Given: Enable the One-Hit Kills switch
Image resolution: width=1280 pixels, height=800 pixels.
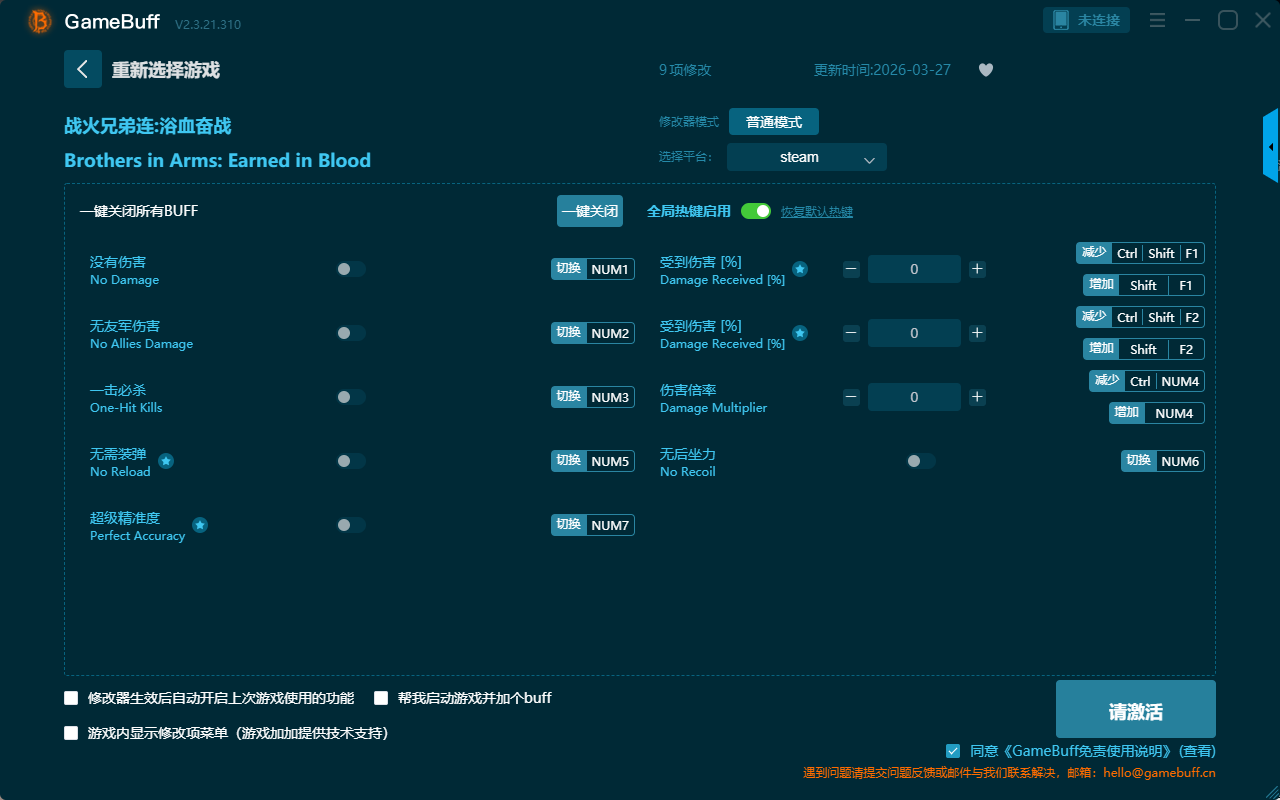Looking at the screenshot, I should tap(351, 397).
